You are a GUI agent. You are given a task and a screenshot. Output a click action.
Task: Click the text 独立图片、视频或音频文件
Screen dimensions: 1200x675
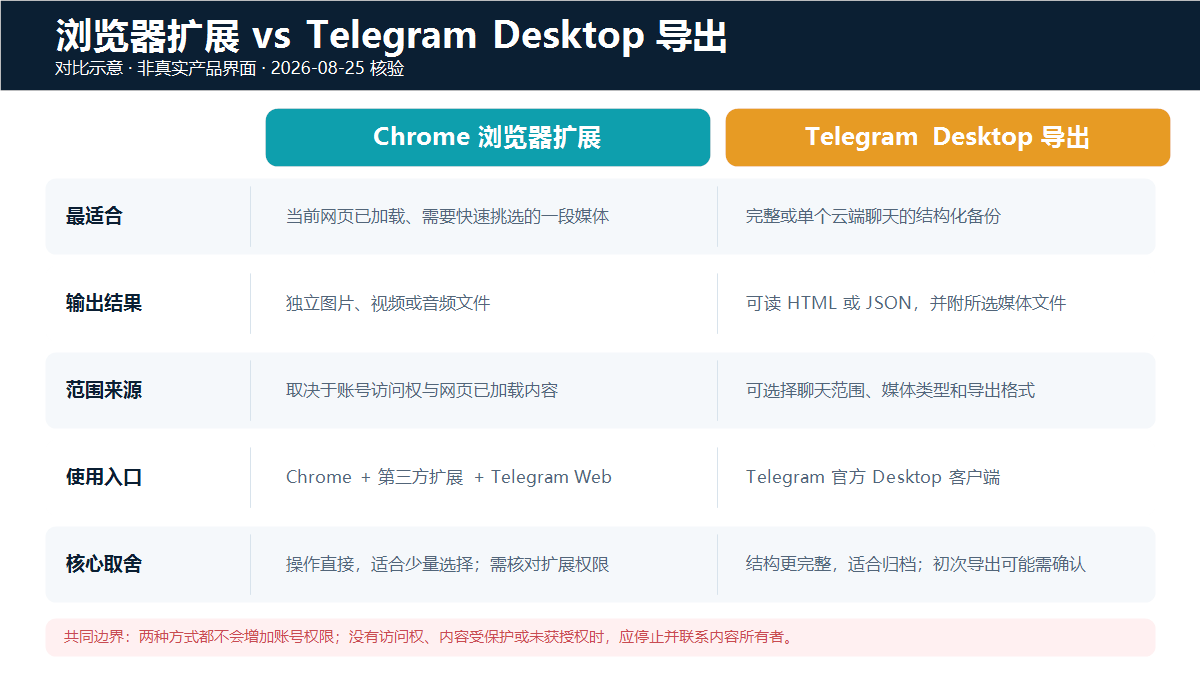(x=388, y=303)
